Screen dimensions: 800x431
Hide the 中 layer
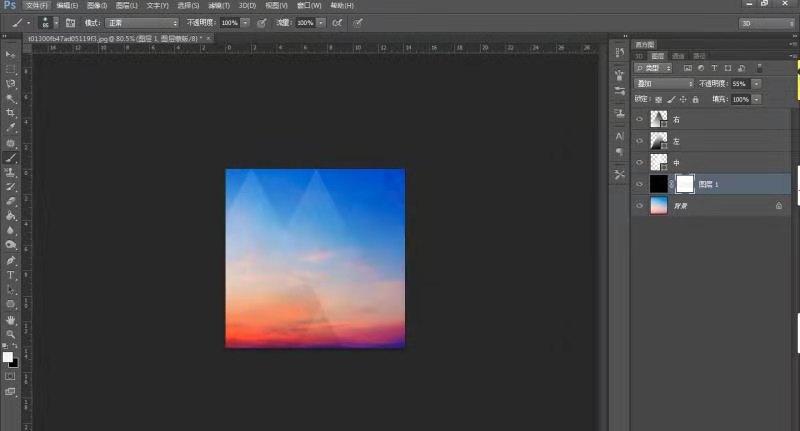tap(639, 163)
